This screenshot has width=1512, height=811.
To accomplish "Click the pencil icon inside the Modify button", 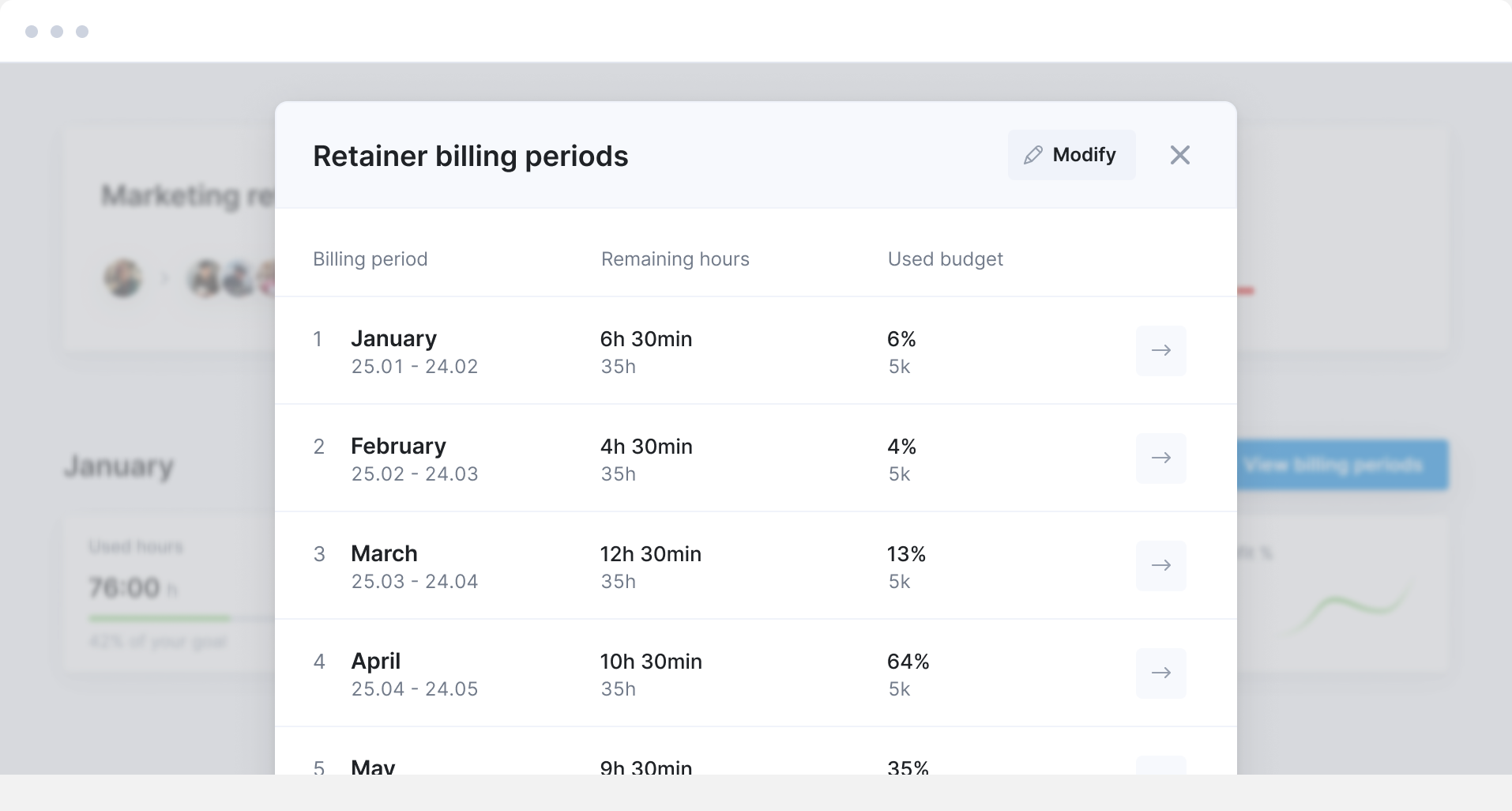I will pyautogui.click(x=1035, y=155).
